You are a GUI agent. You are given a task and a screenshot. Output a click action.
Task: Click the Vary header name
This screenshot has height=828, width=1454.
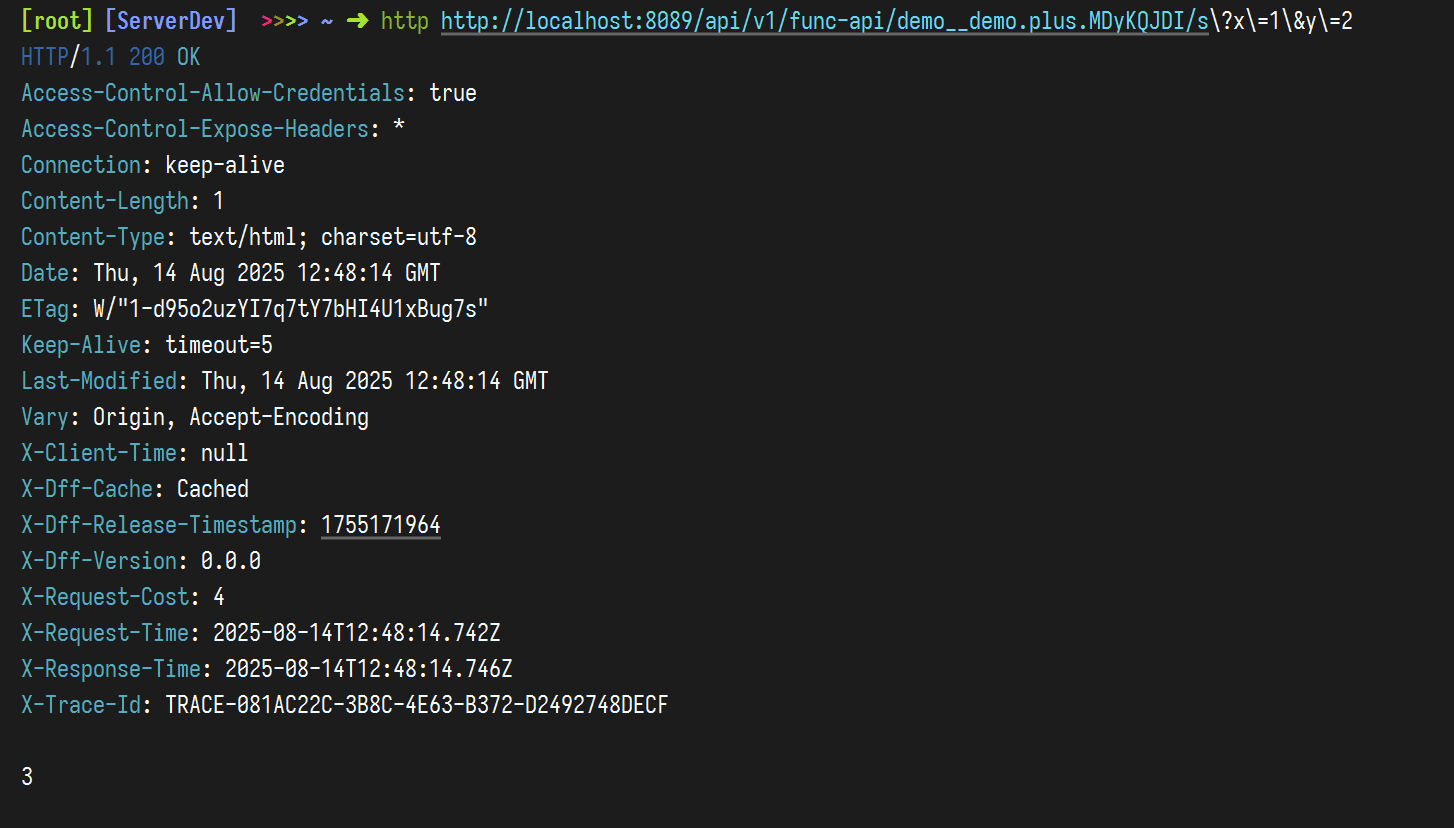[45, 417]
